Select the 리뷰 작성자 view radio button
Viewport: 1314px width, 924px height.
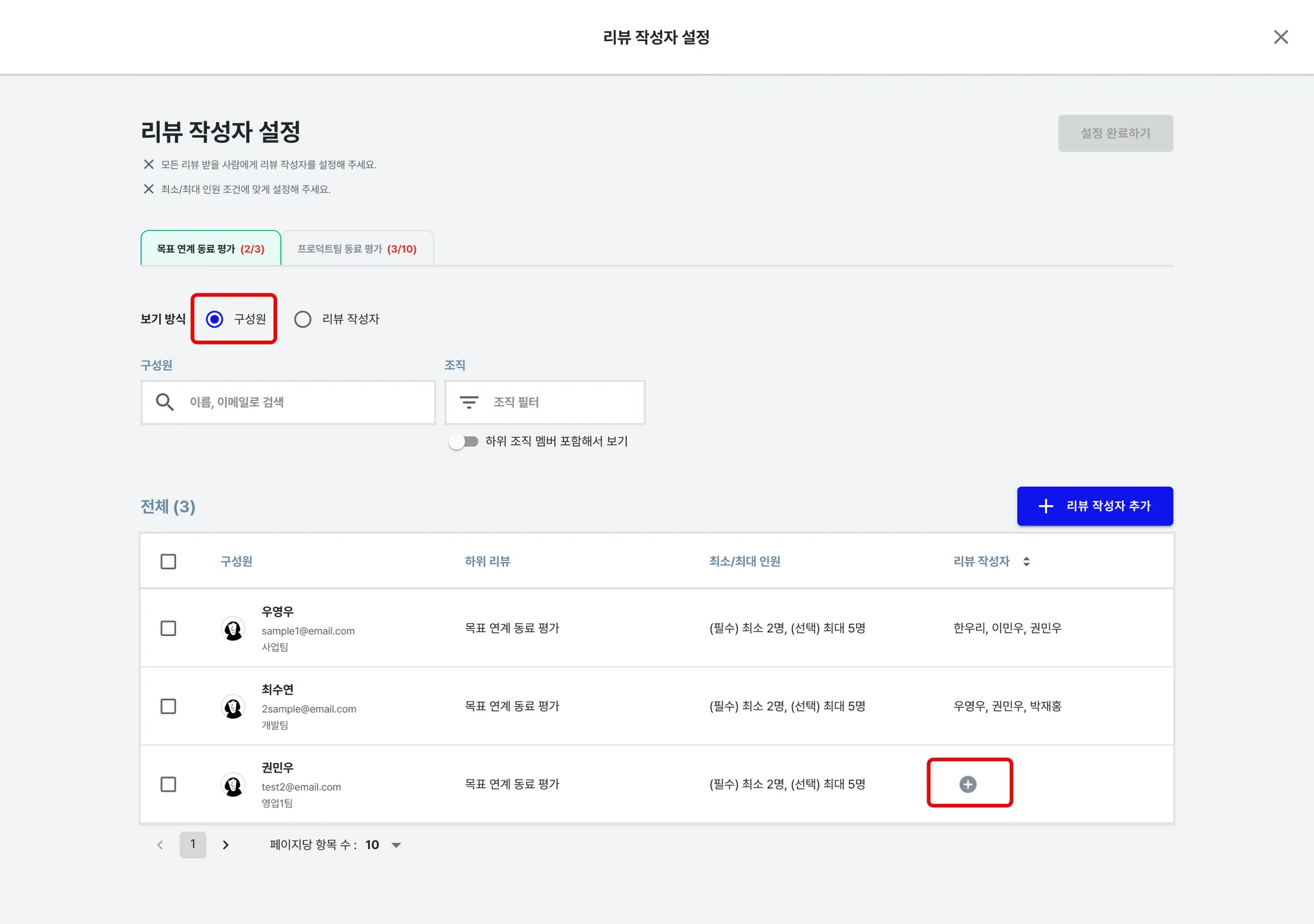(303, 320)
